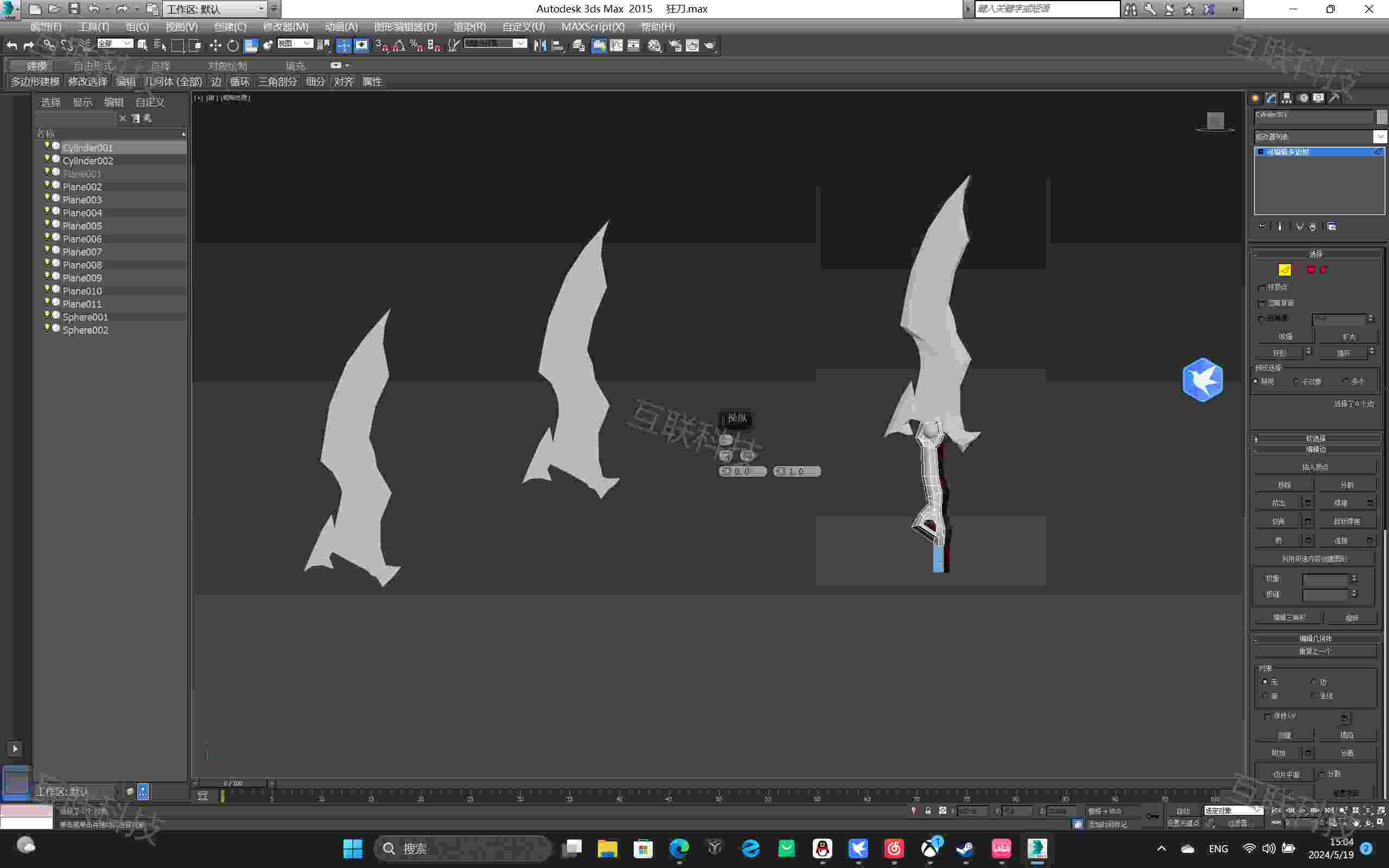Collapse the Edit Geometry rollout
This screenshot has height=868, width=1389.
click(x=1316, y=639)
